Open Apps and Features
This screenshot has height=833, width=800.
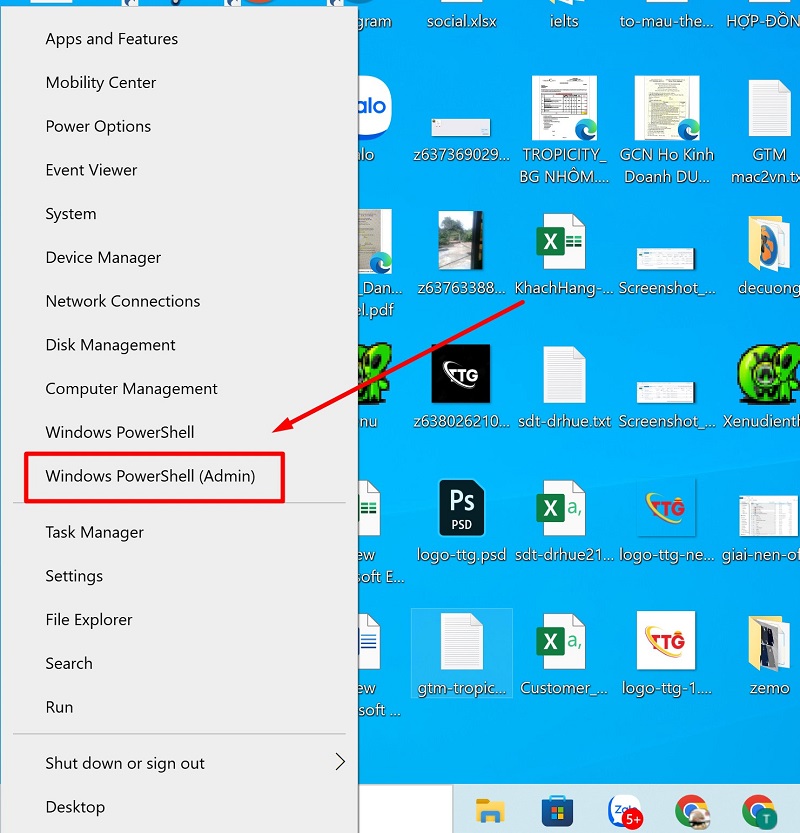click(111, 39)
